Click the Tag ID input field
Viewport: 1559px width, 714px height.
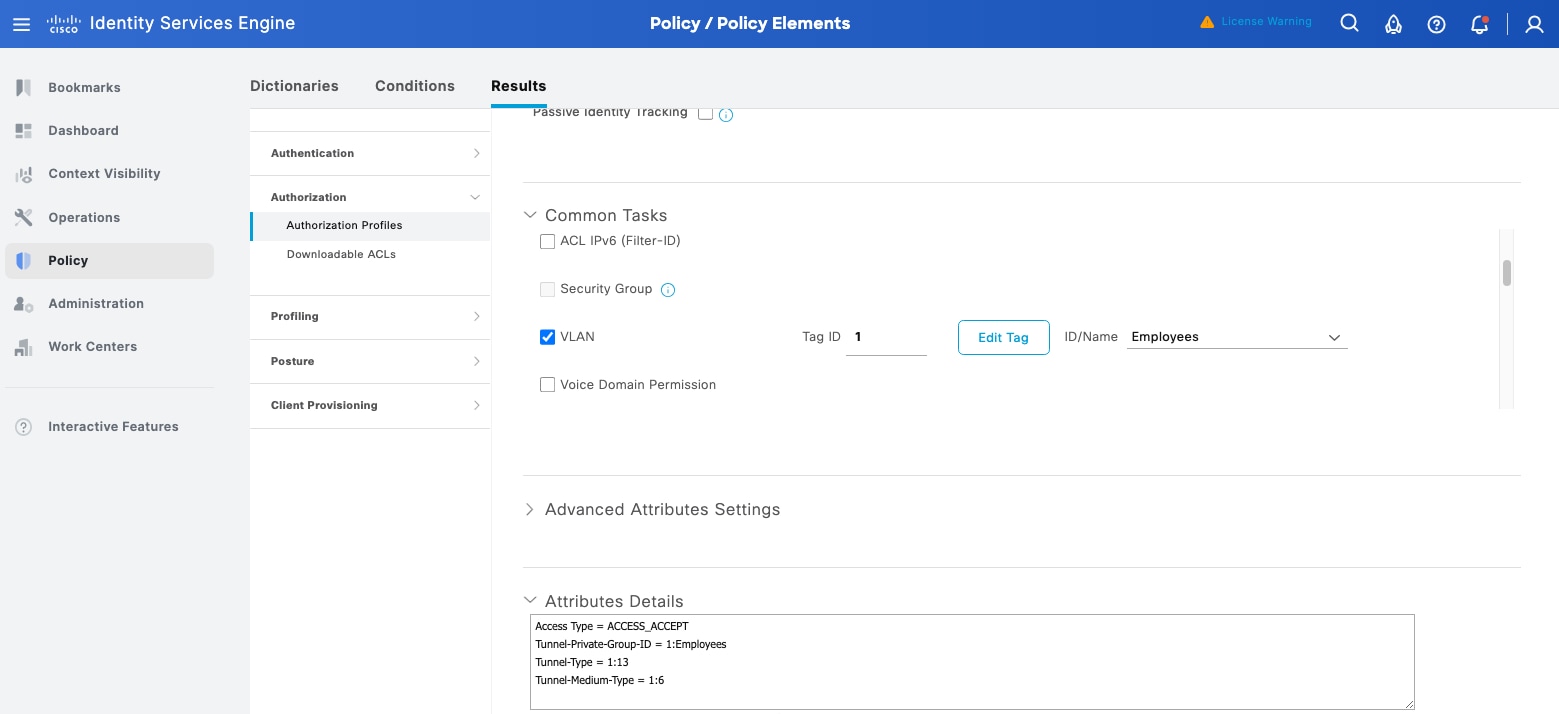[x=886, y=337]
